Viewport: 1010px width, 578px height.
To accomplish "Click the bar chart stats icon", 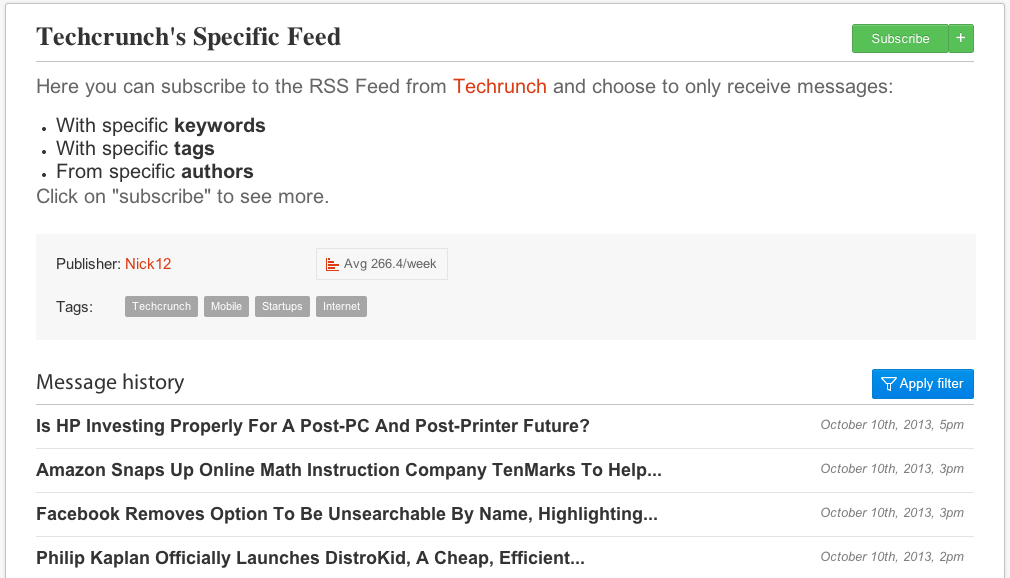I will pos(333,264).
